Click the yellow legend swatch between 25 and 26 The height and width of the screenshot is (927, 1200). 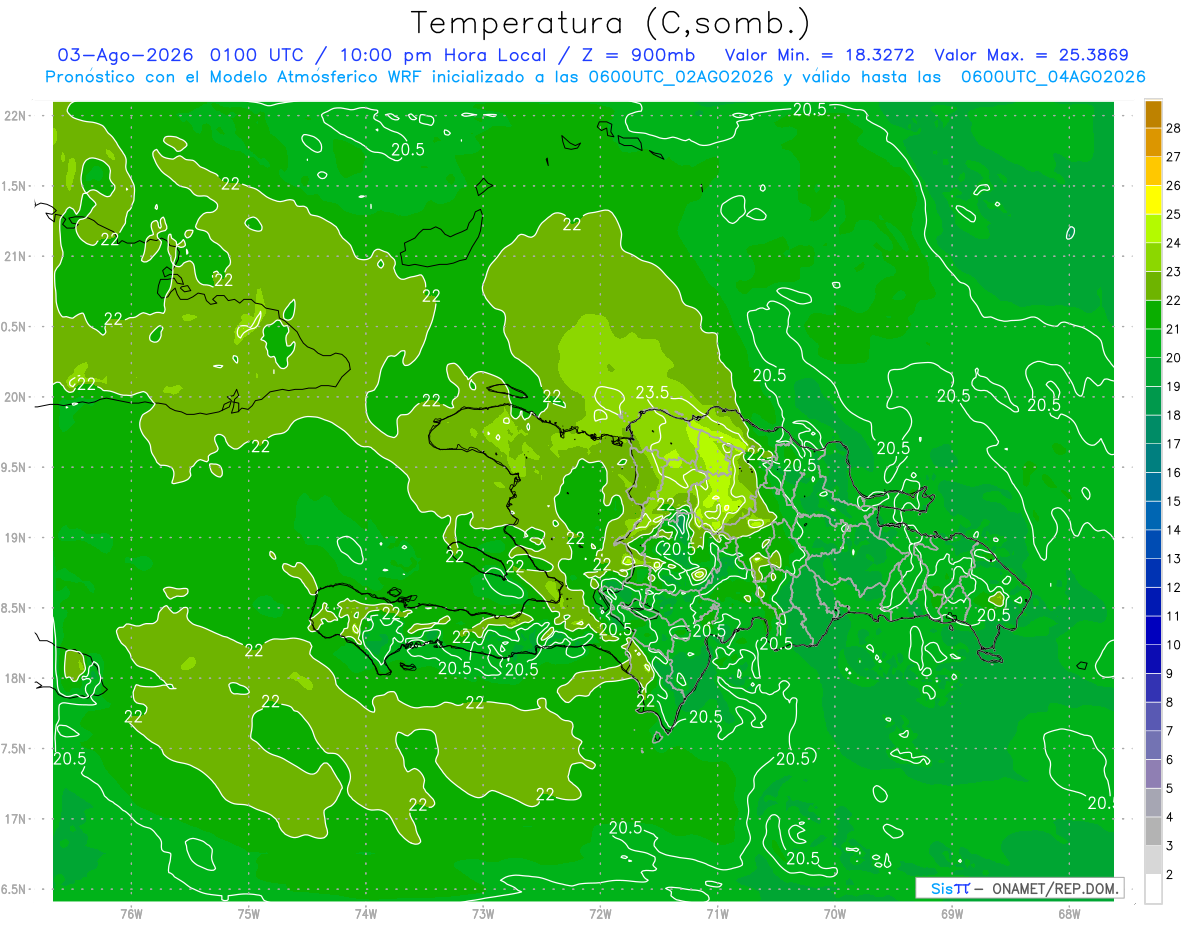coord(1153,200)
